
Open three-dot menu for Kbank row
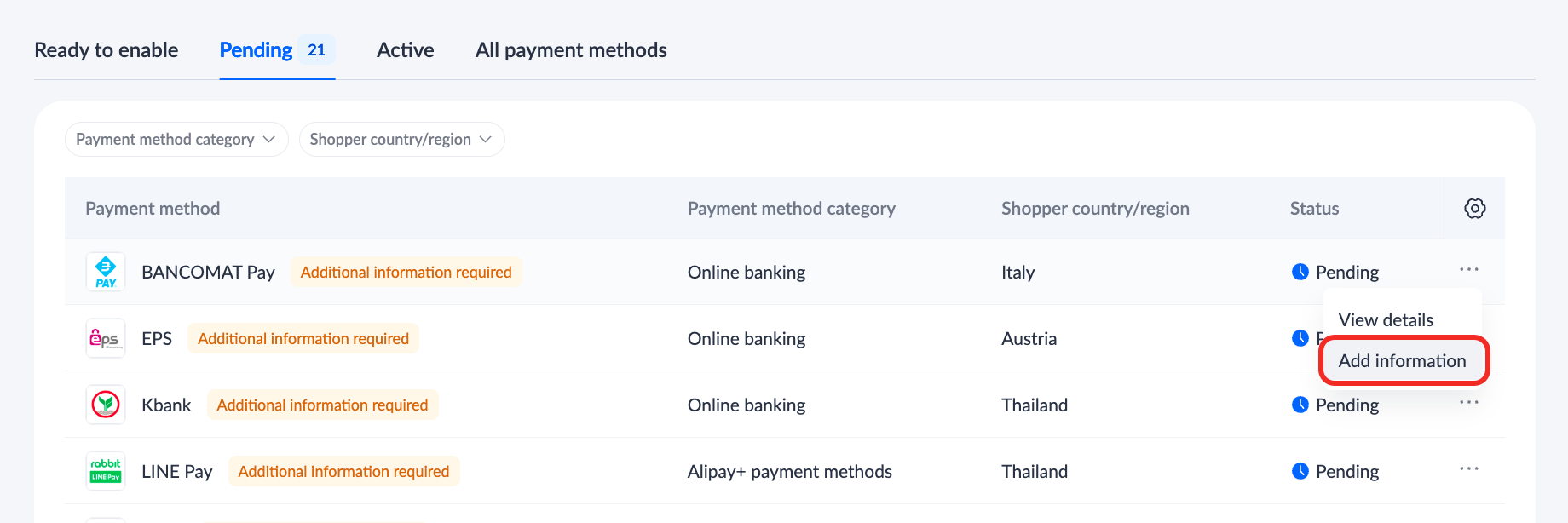point(1468,402)
